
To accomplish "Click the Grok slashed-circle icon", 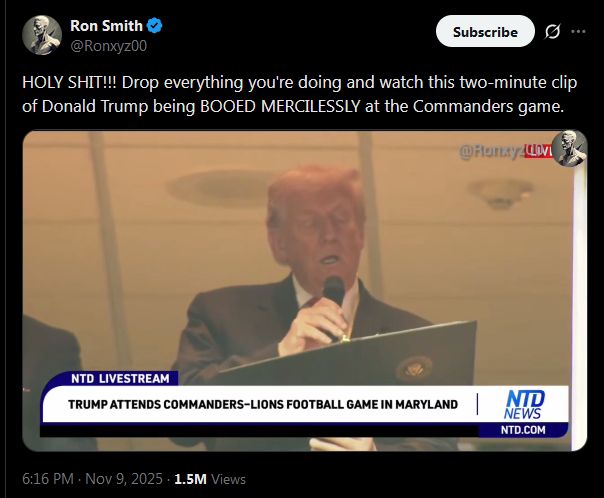I will coord(552,32).
